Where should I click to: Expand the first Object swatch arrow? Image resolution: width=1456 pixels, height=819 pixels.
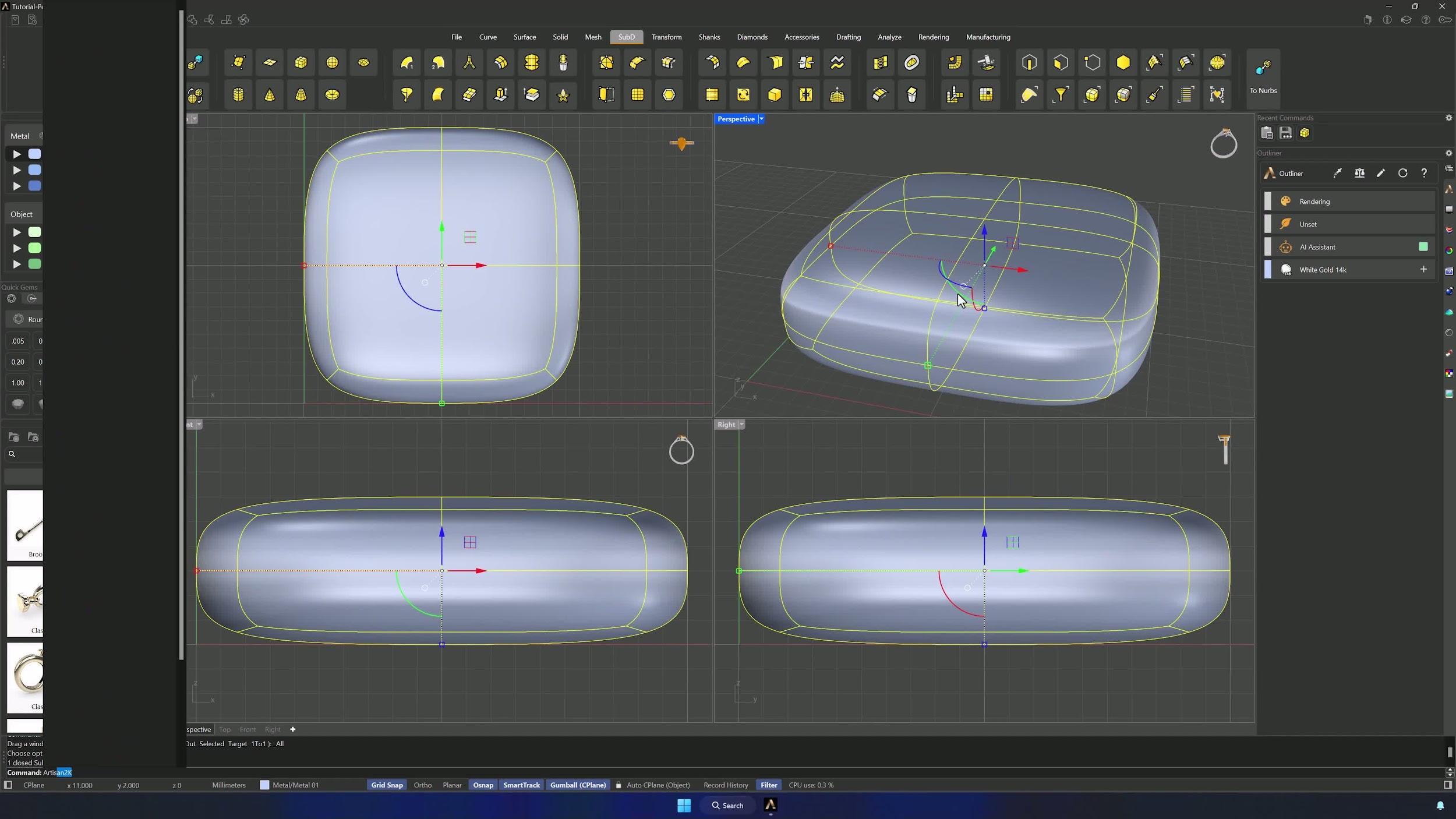tap(17, 232)
